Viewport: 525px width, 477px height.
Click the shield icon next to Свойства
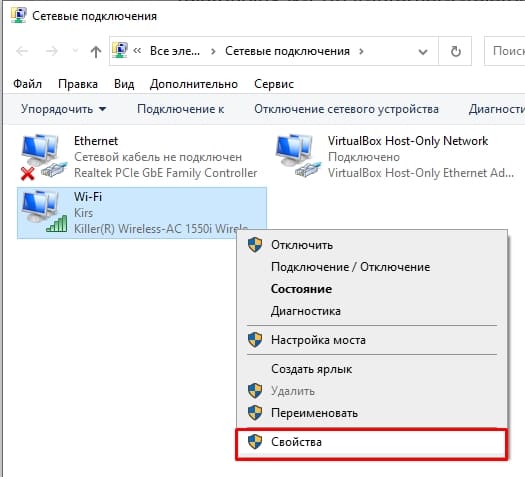coord(255,442)
